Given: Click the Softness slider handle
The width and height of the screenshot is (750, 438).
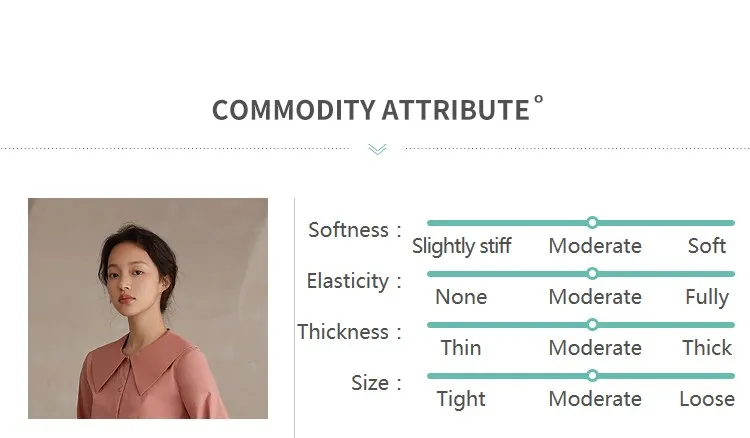Looking at the screenshot, I should [592, 222].
